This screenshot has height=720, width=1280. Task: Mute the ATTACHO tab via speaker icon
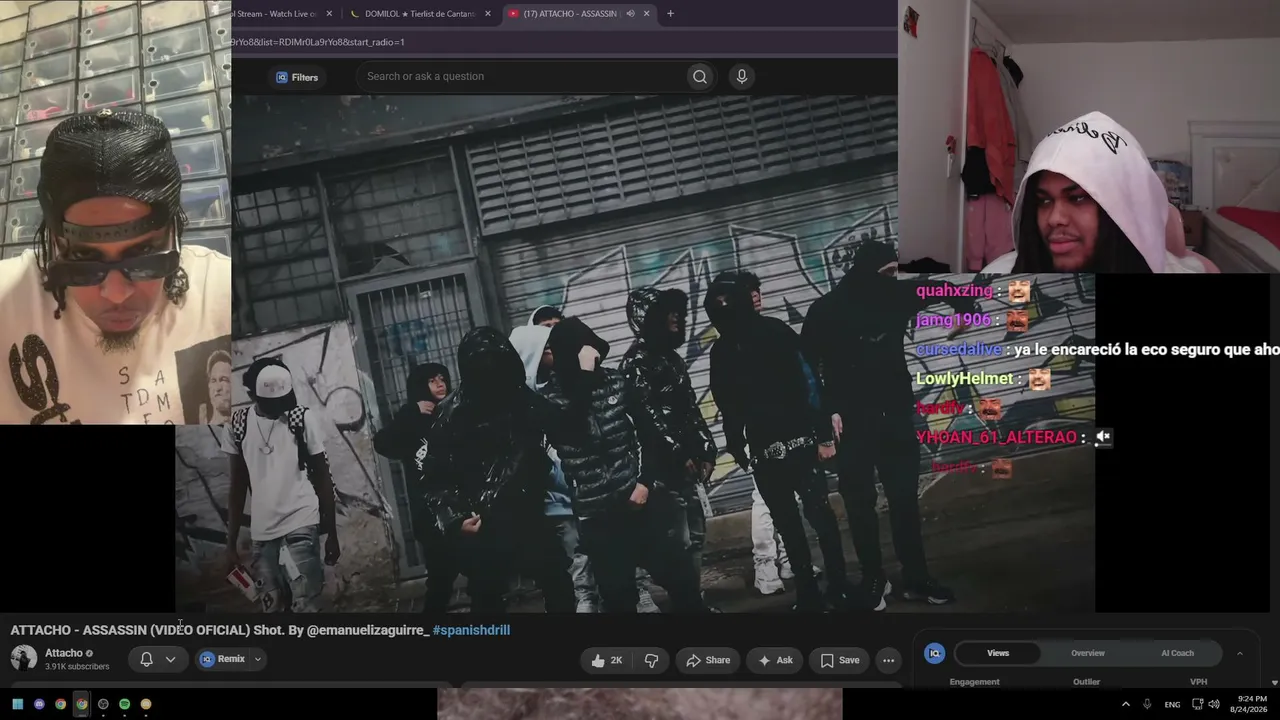(630, 14)
